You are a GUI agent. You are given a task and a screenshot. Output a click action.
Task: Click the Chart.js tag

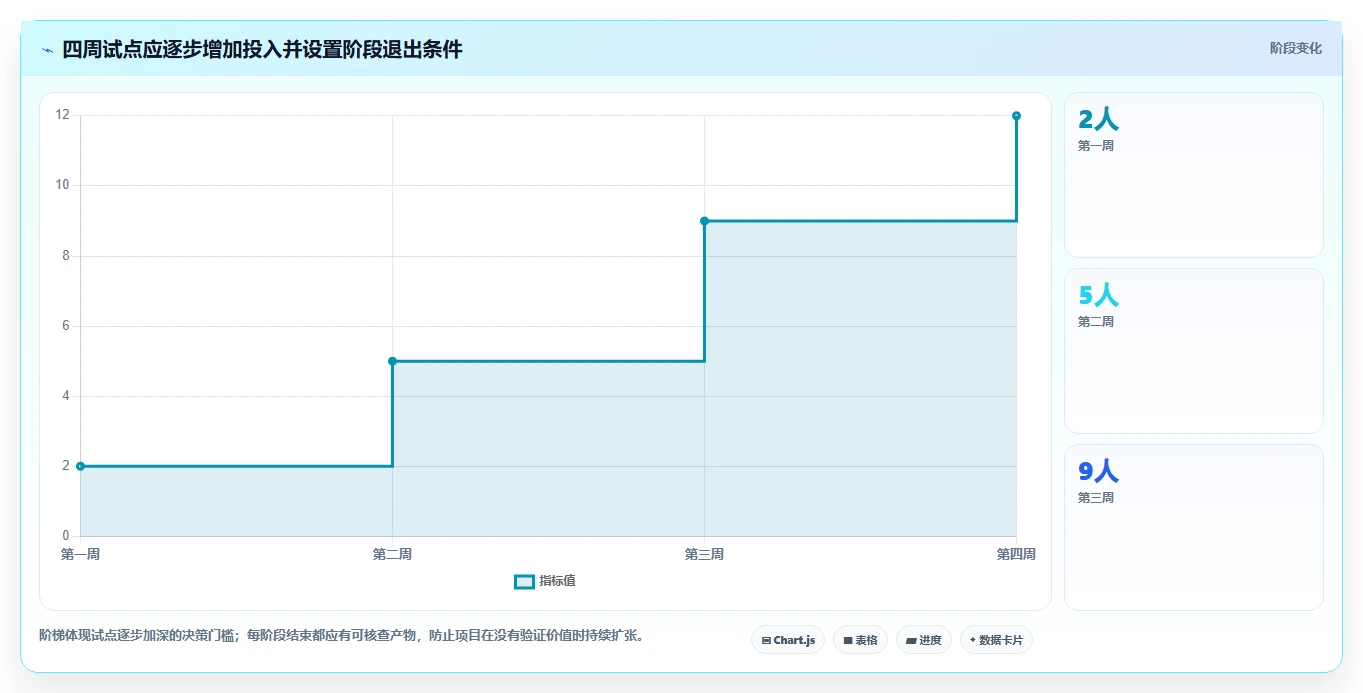click(x=788, y=640)
